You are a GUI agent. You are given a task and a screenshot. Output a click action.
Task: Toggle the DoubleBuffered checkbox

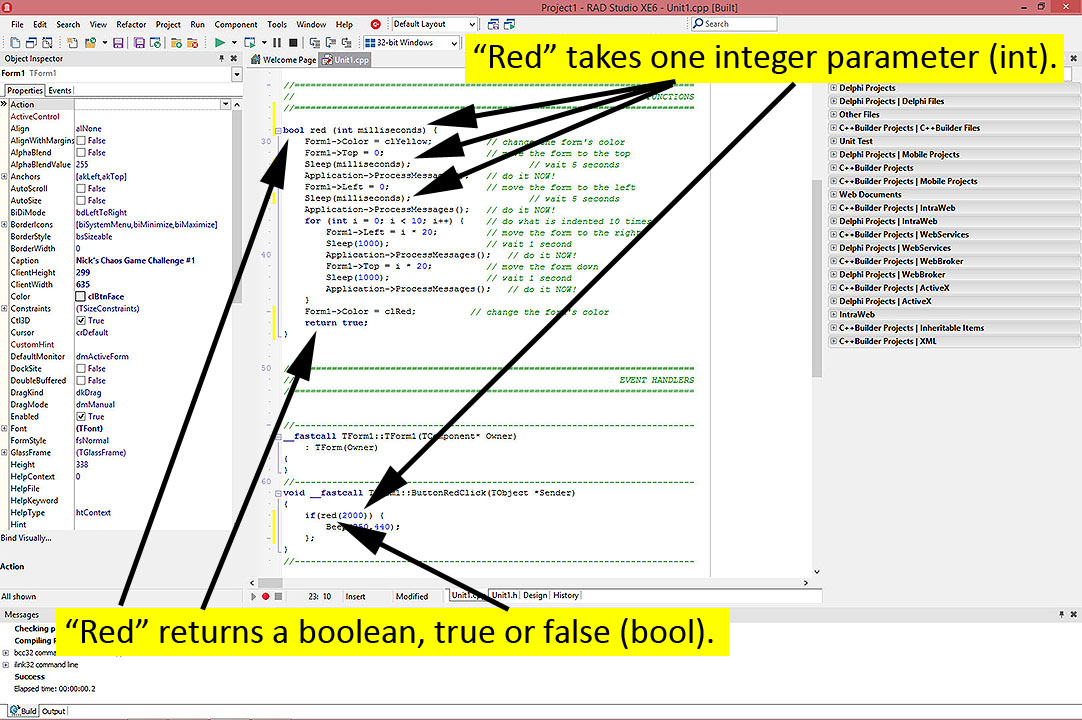coord(81,380)
